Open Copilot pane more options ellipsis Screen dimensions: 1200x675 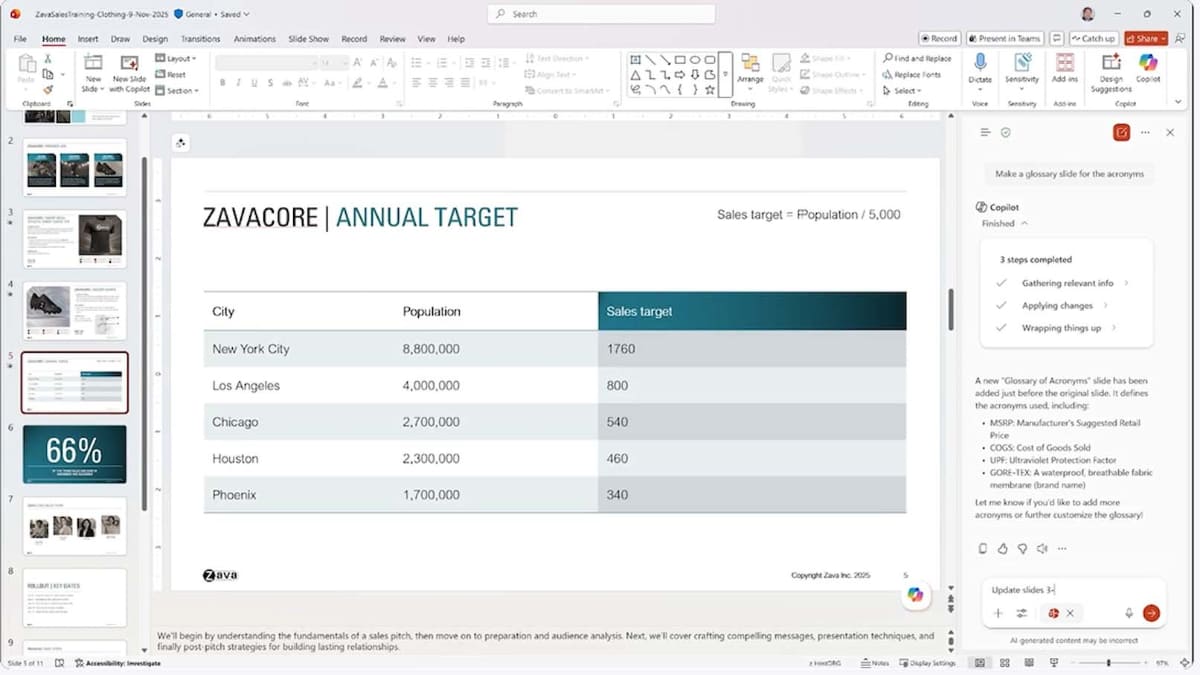(x=1145, y=132)
